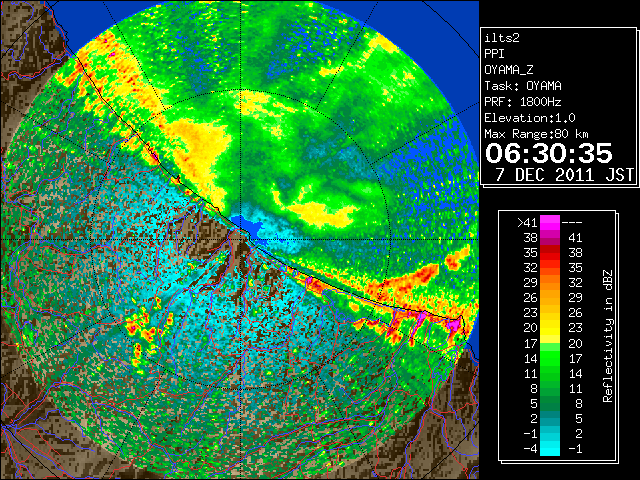Select the 'PRF: 1800Hz' text
640x480 pixels.
(523, 102)
